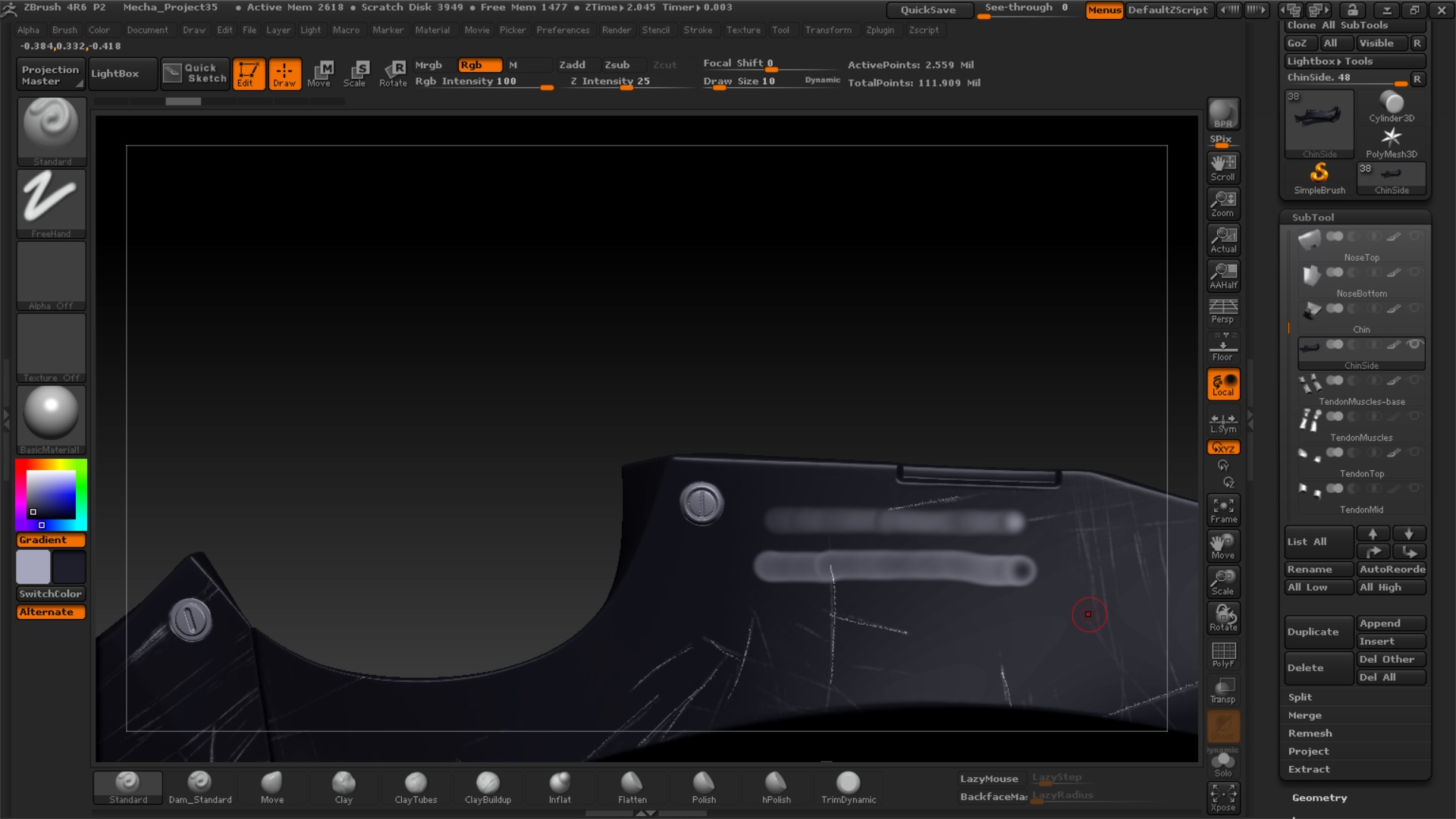The width and height of the screenshot is (1456, 819).
Task: Select the hPolish brush
Action: [776, 787]
